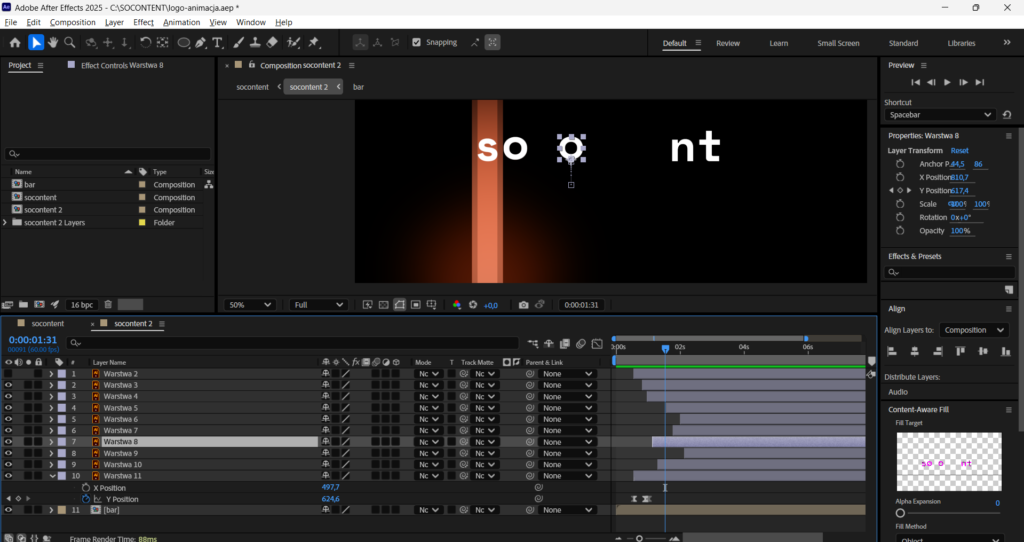This screenshot has height=542, width=1024.
Task: Take a snapshot with camera icon
Action: [523, 305]
